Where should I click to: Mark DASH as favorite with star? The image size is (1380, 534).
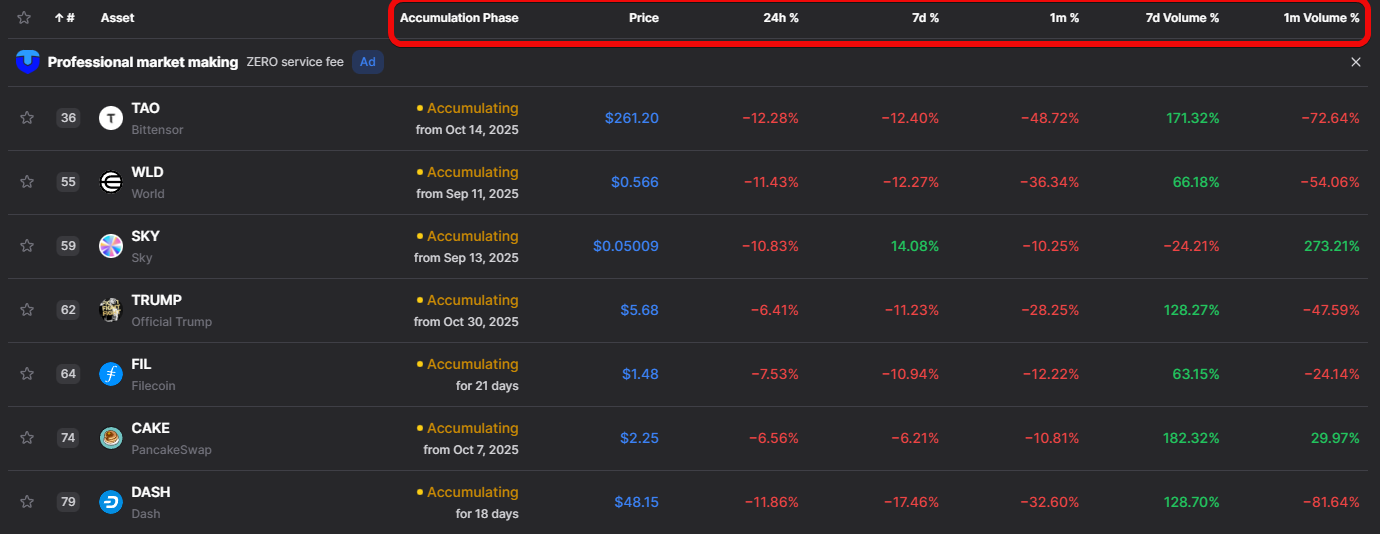pos(27,502)
